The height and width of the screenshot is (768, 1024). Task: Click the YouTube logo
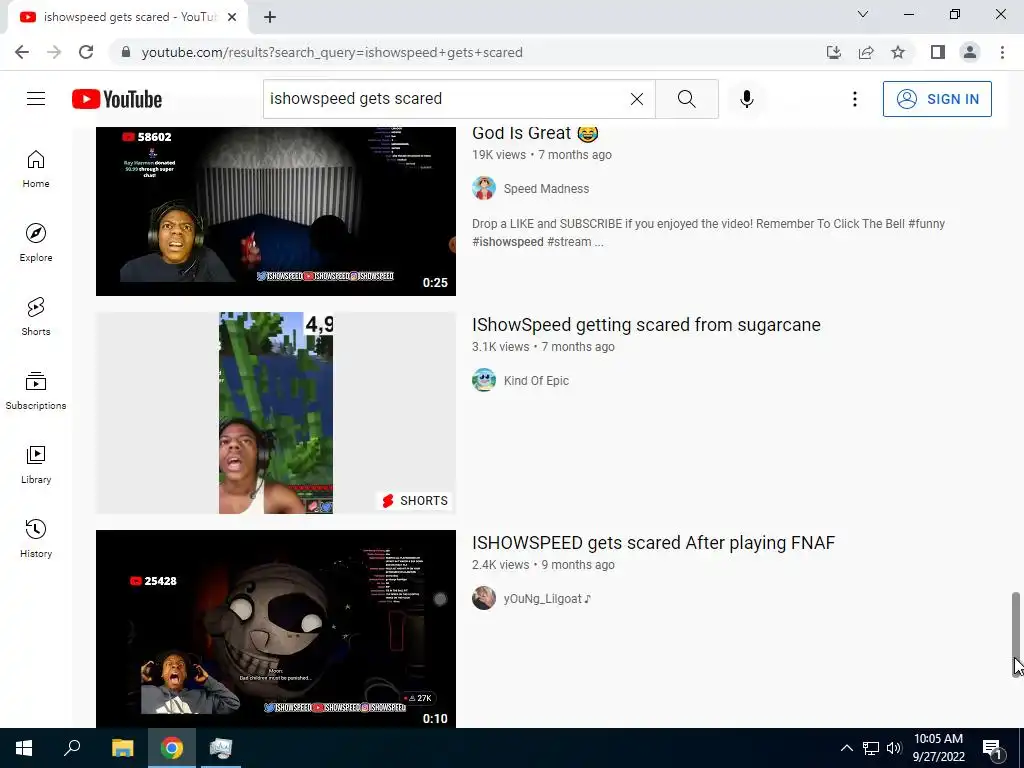tap(117, 99)
